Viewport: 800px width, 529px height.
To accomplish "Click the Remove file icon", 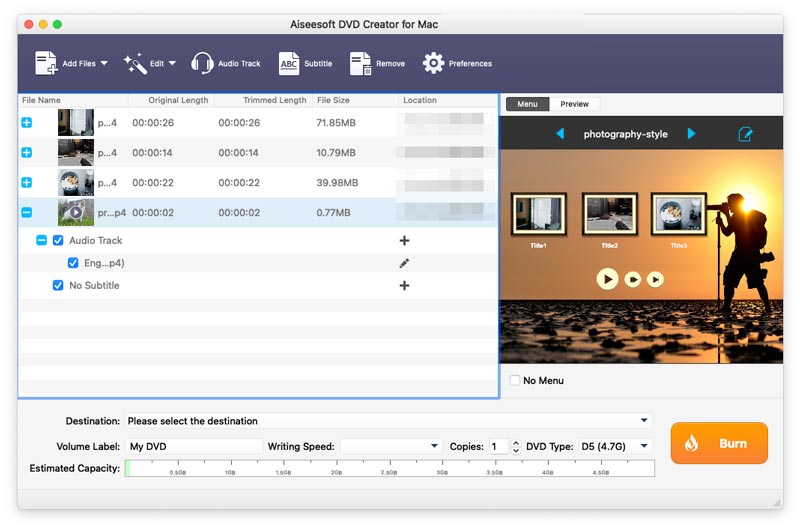I will (x=361, y=64).
